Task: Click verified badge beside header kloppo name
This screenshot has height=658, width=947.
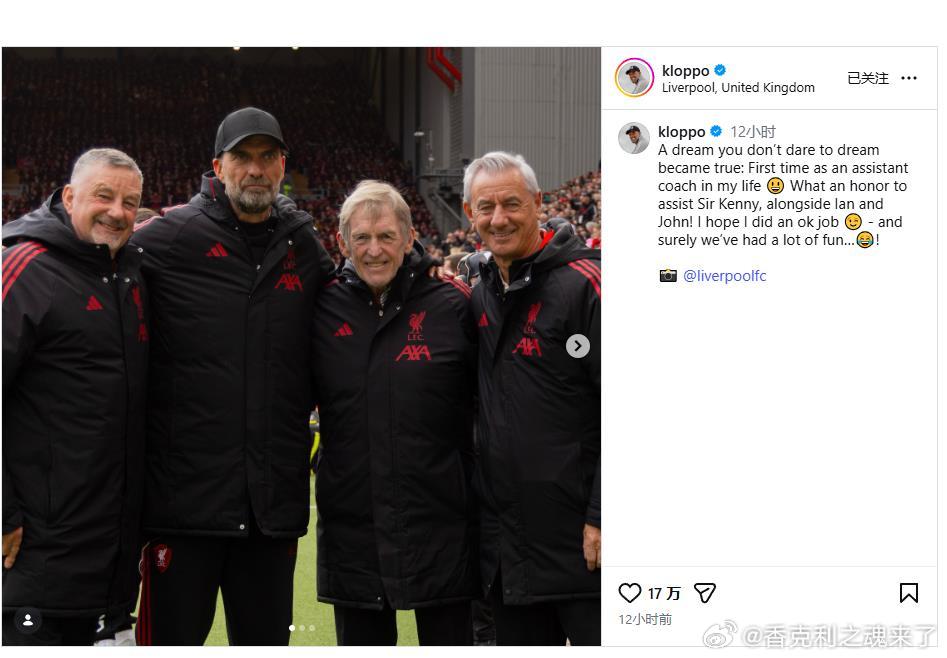Action: pos(720,70)
